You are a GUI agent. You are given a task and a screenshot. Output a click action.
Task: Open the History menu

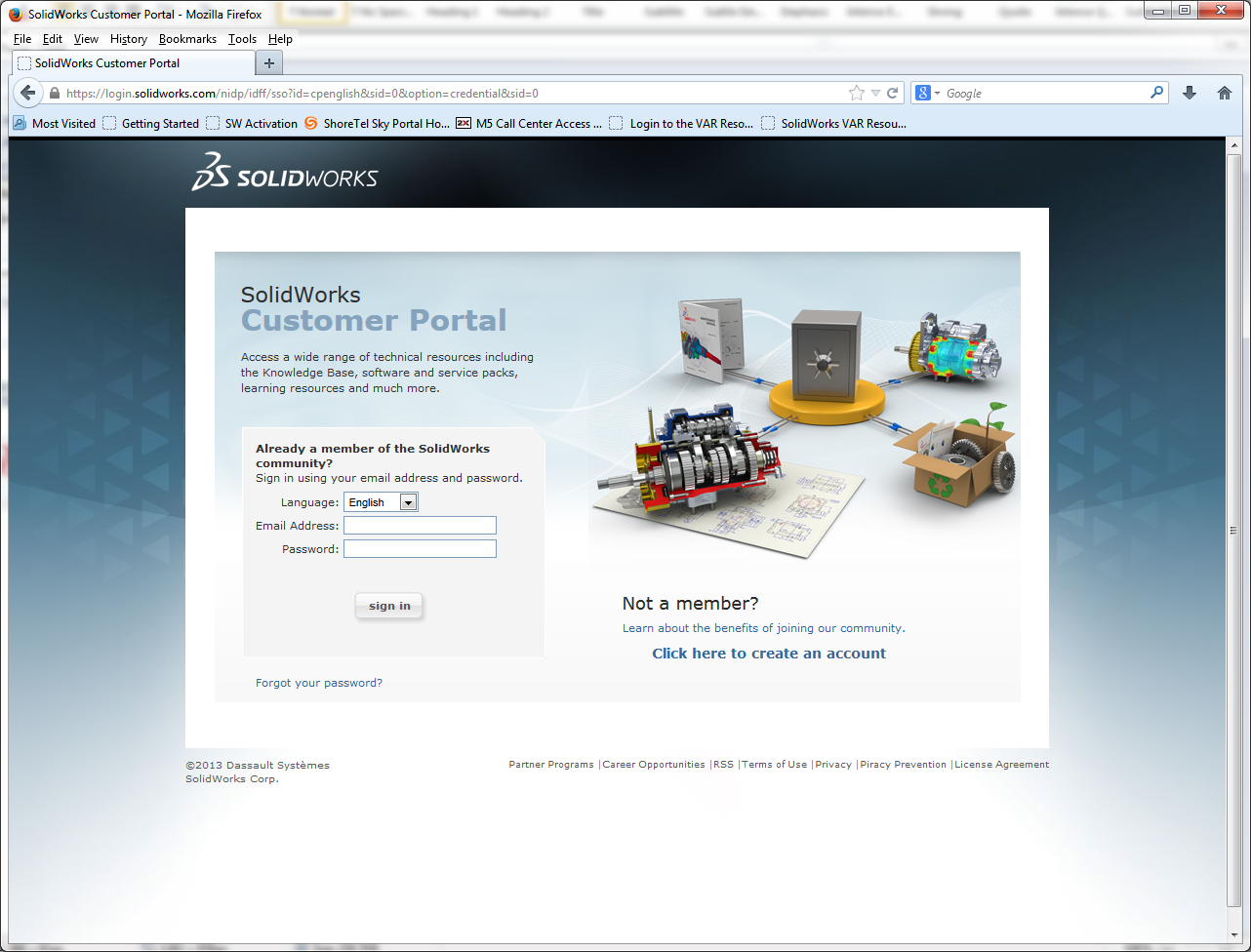pyautogui.click(x=129, y=39)
